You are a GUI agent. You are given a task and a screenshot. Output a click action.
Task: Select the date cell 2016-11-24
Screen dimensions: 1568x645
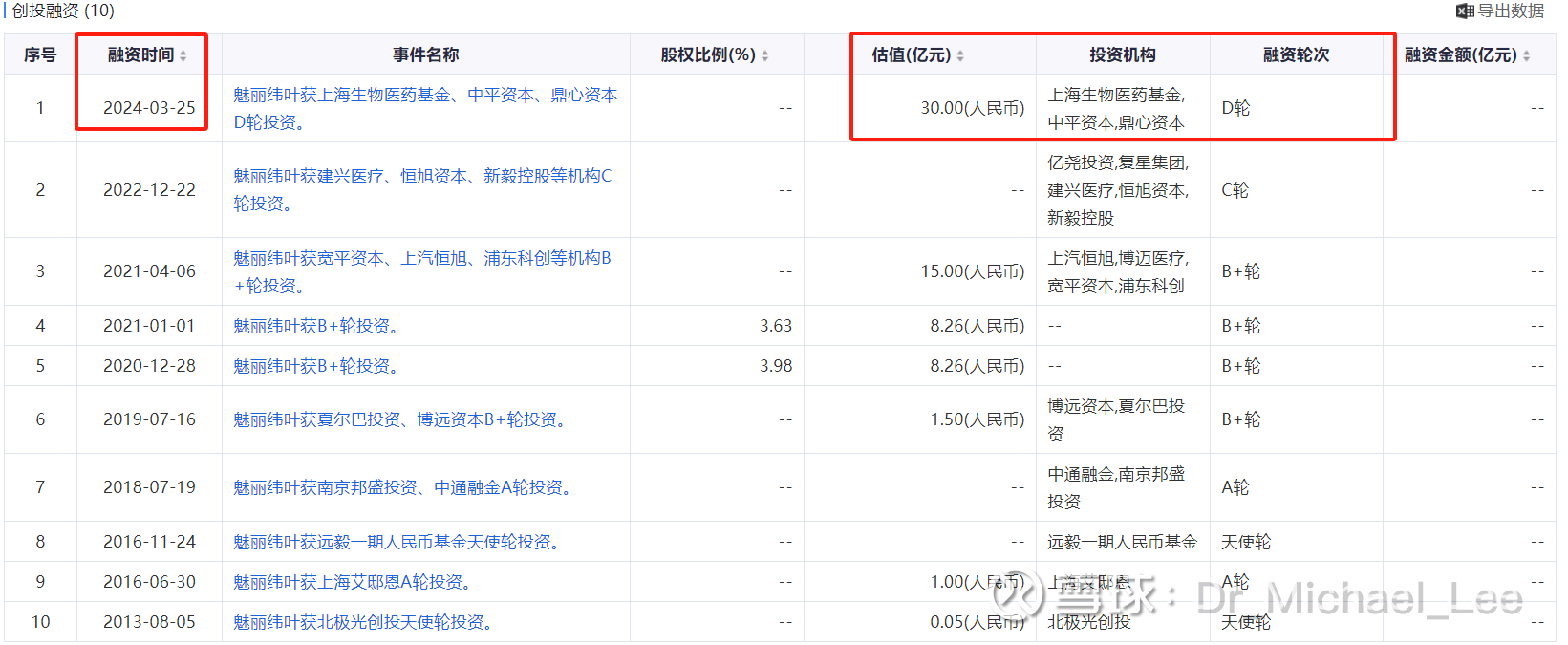(149, 542)
